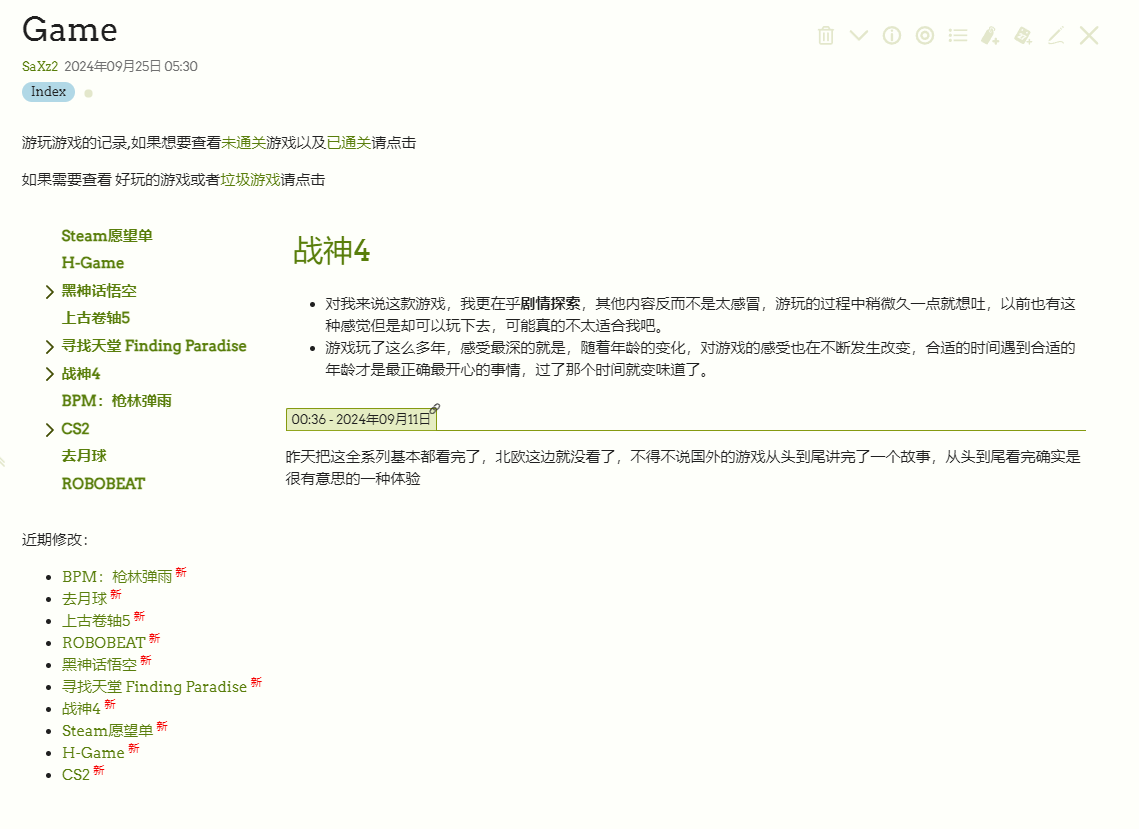Open CS2 in recent changes list
Viewport: 1139px width, 829px height.
tap(76, 775)
